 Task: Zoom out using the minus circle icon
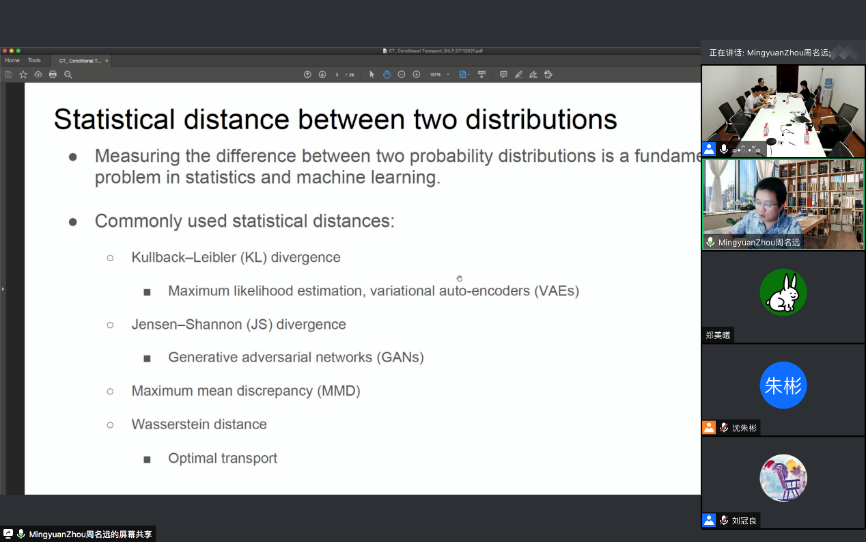[x=402, y=75]
